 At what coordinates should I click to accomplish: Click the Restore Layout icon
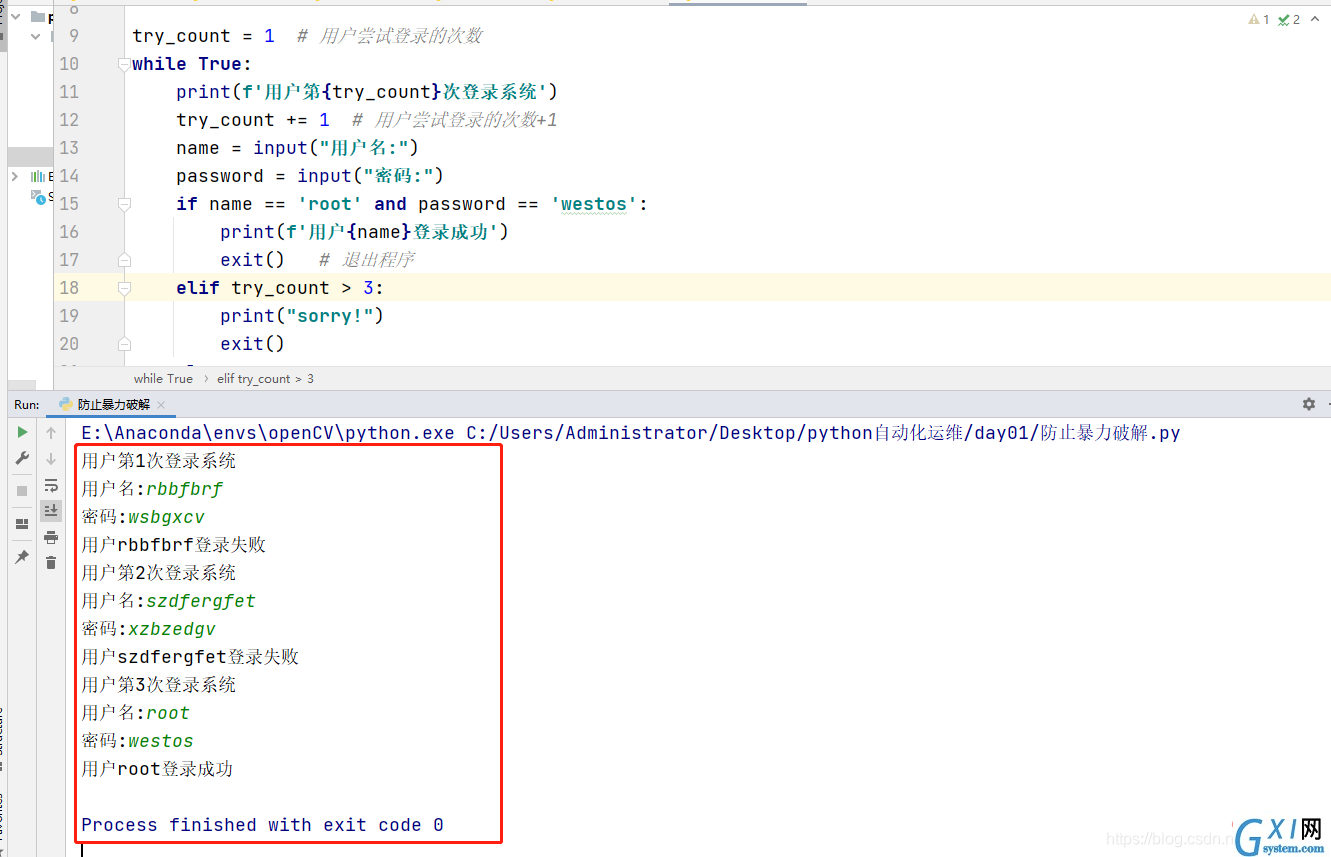coord(22,523)
